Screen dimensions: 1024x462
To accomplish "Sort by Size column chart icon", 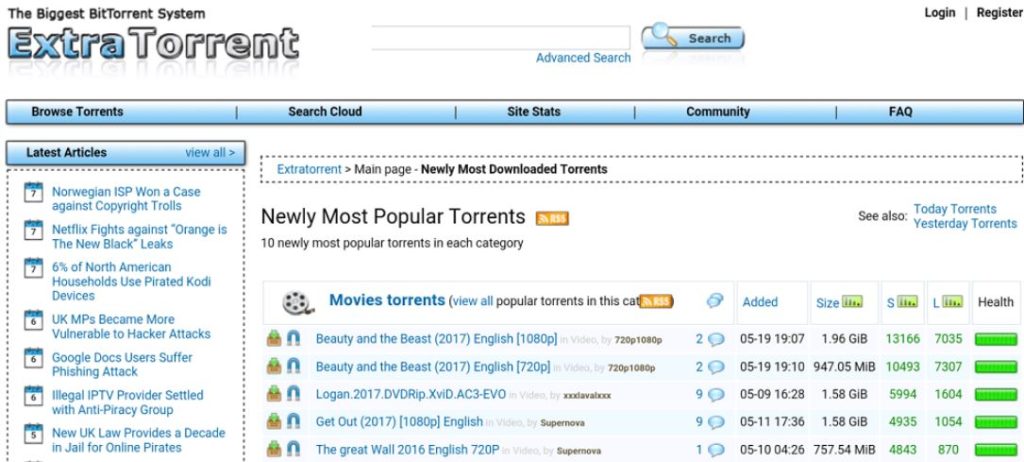I will [x=852, y=302].
